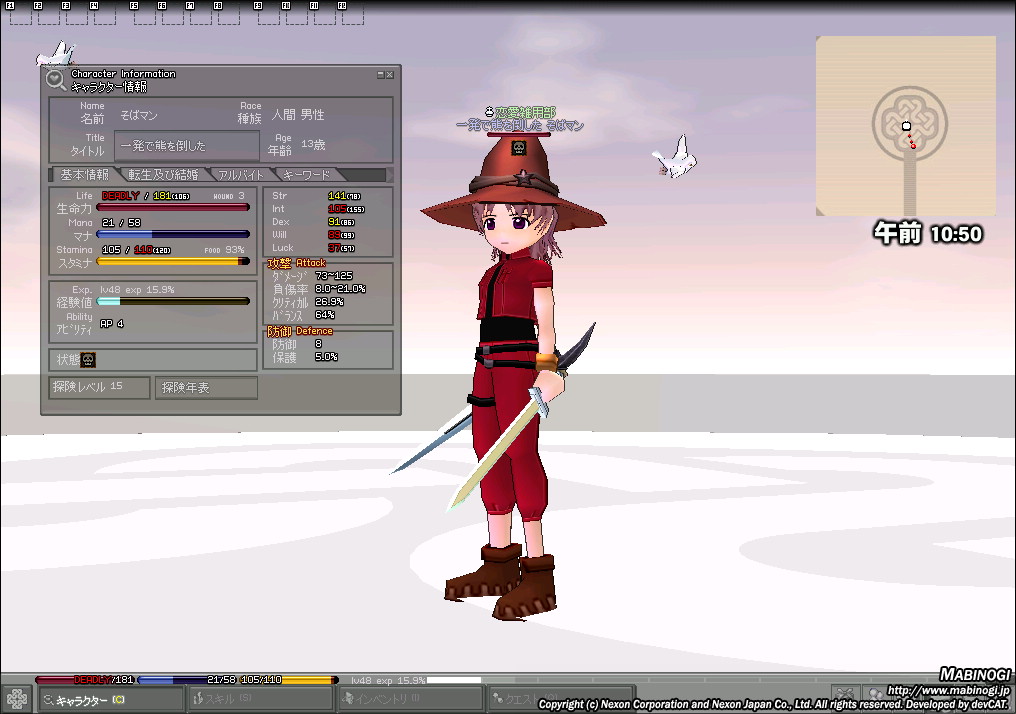Click the balance value 64%
1016x714 pixels.
[x=325, y=314]
